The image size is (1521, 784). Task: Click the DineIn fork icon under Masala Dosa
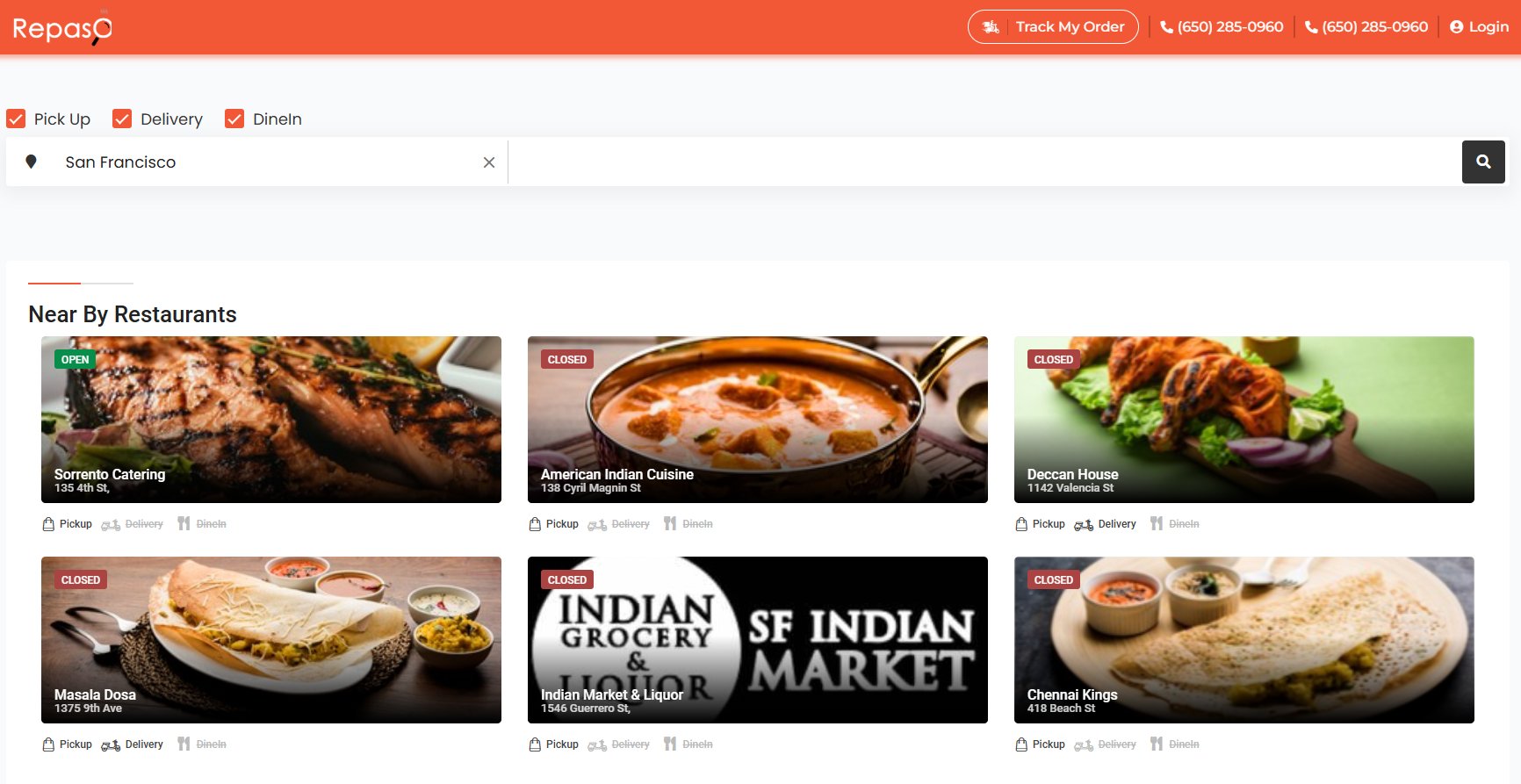pyautogui.click(x=184, y=744)
